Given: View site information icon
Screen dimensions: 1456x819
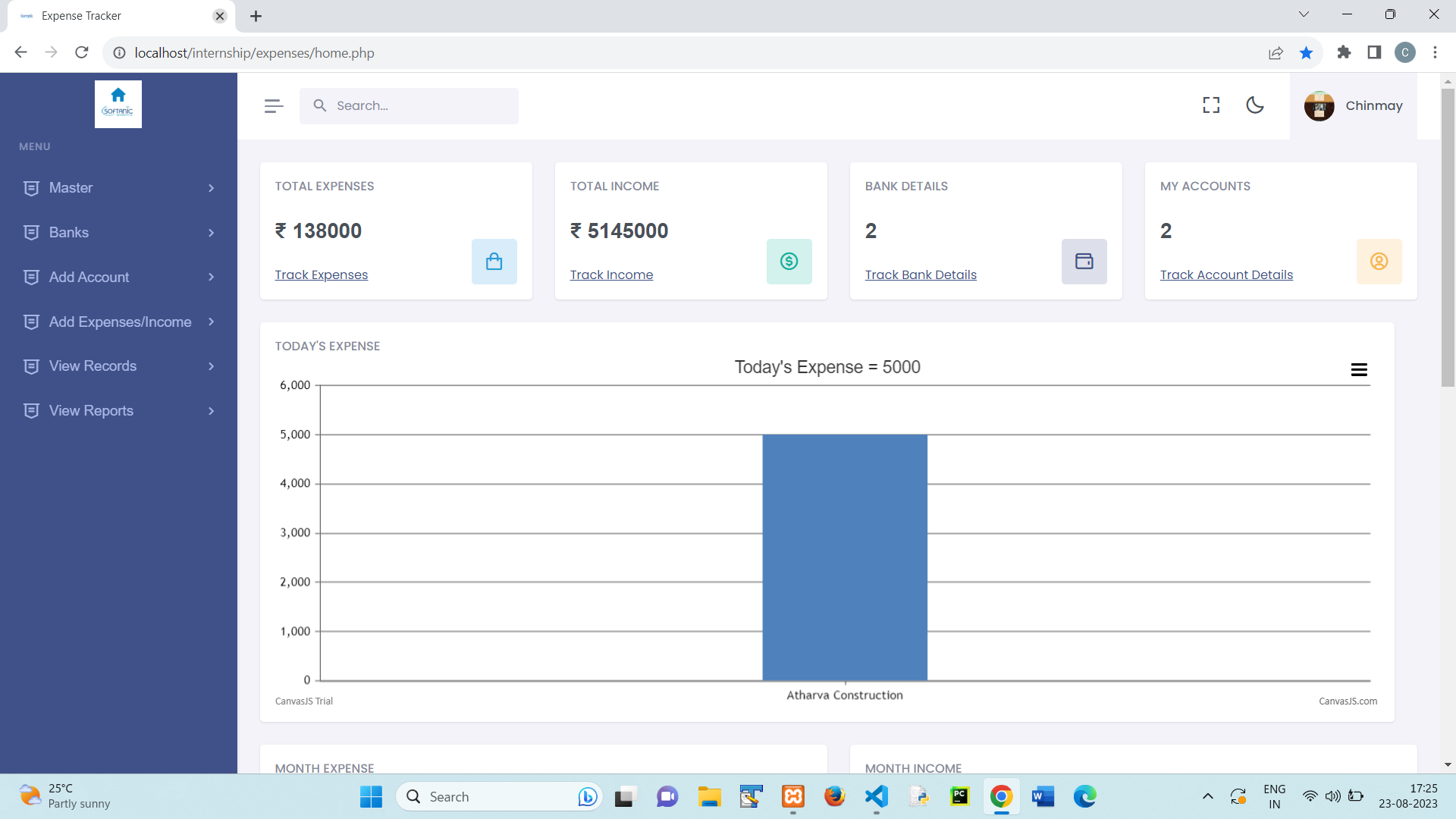Looking at the screenshot, I should (x=119, y=53).
